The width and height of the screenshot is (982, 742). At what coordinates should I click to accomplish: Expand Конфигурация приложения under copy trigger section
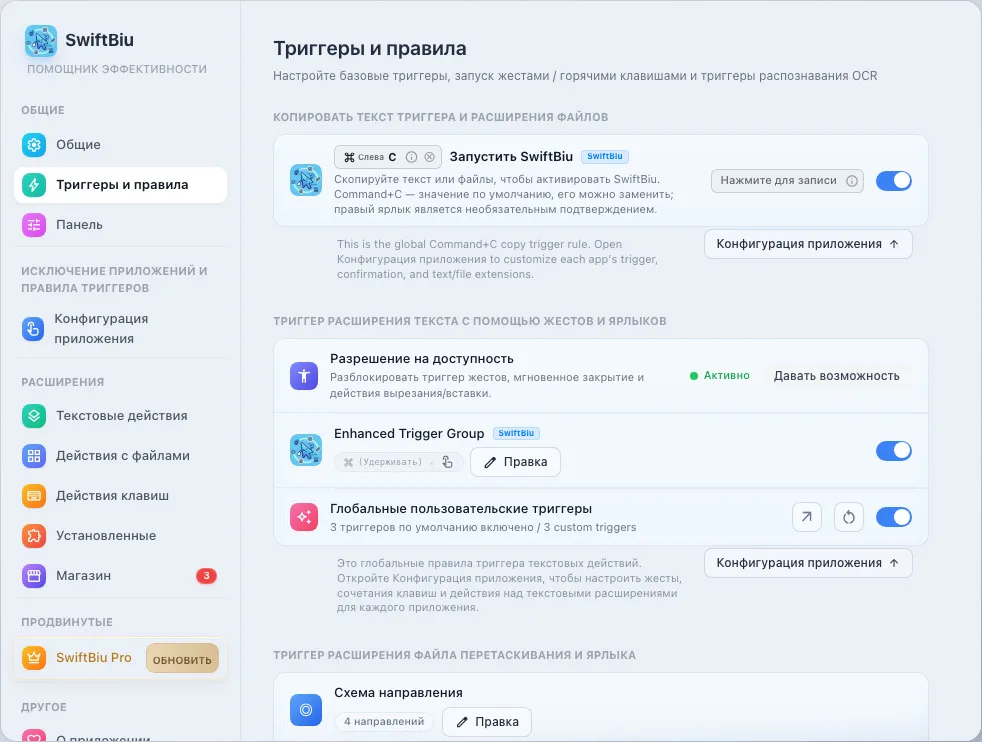(x=808, y=244)
